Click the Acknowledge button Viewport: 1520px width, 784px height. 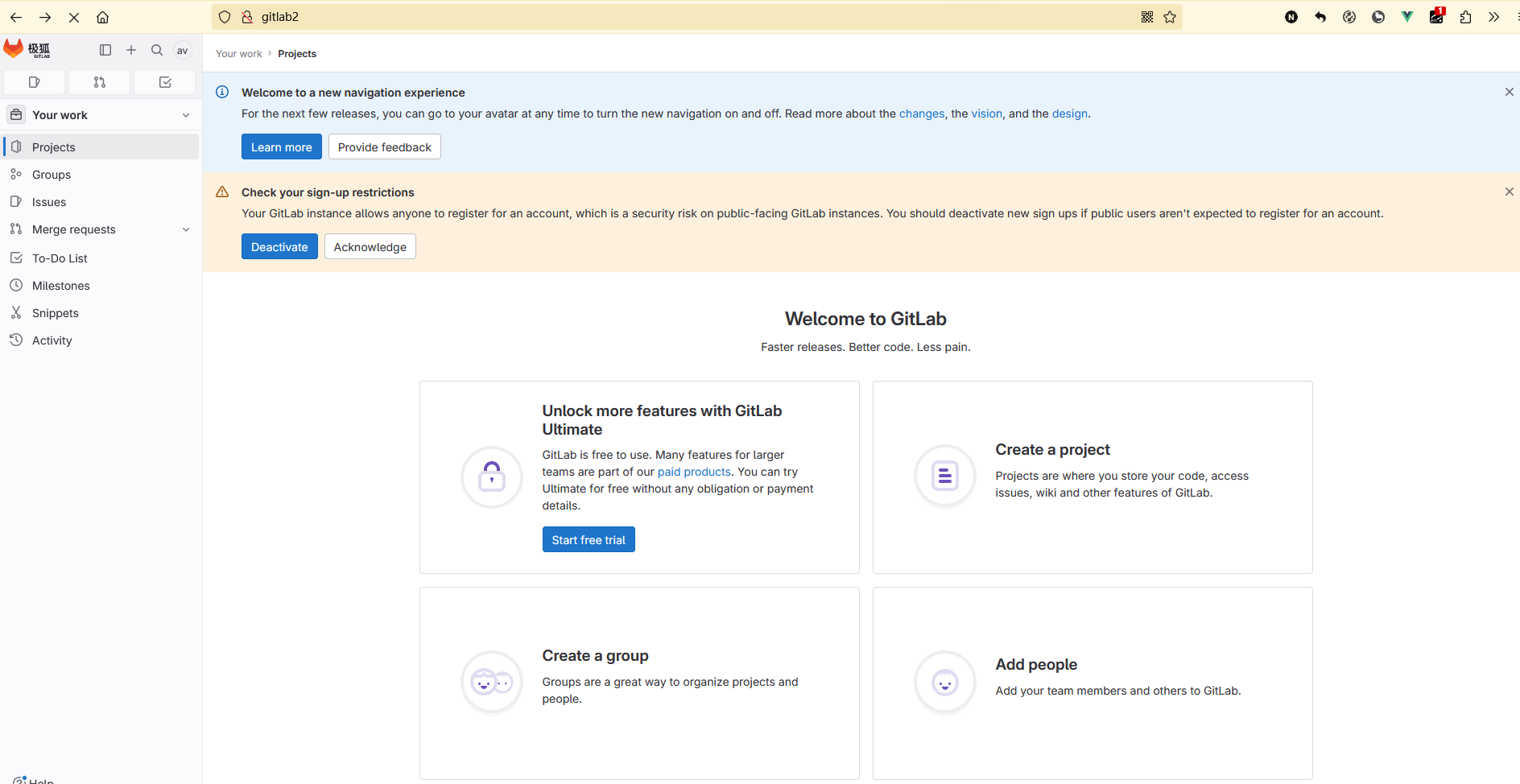point(370,246)
